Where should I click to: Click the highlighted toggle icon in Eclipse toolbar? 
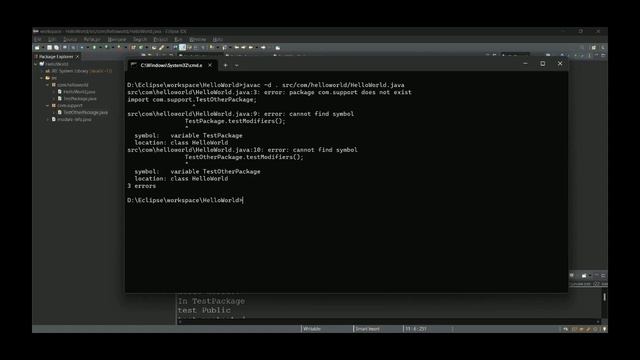182,48
